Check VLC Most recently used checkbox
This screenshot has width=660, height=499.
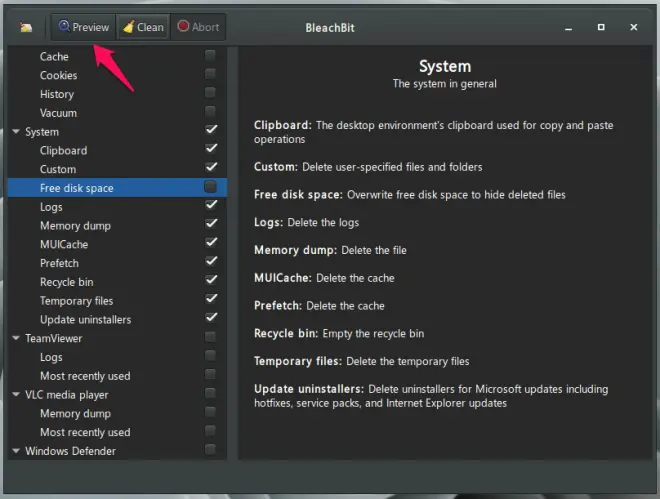click(210, 430)
